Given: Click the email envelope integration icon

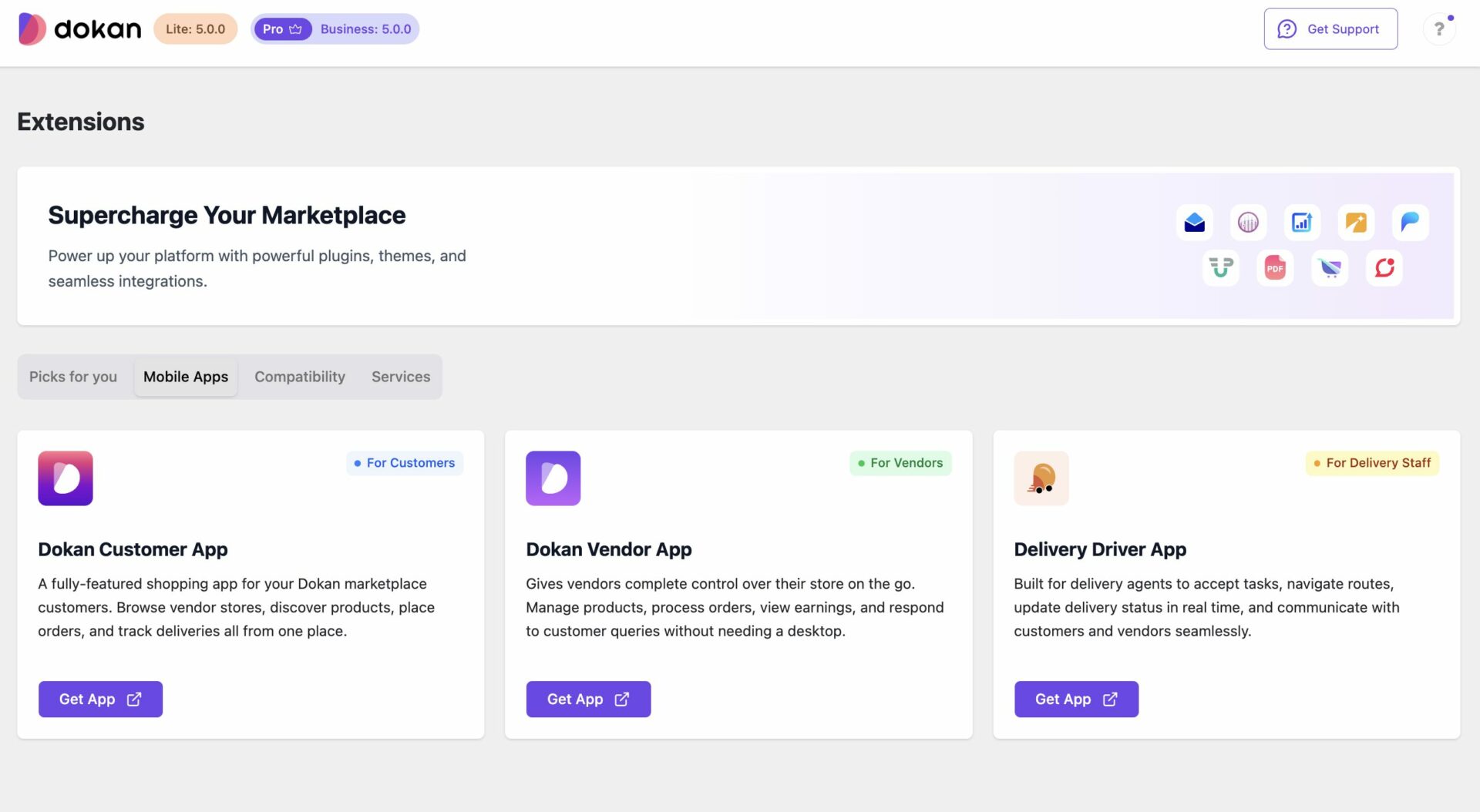Looking at the screenshot, I should click(x=1194, y=222).
